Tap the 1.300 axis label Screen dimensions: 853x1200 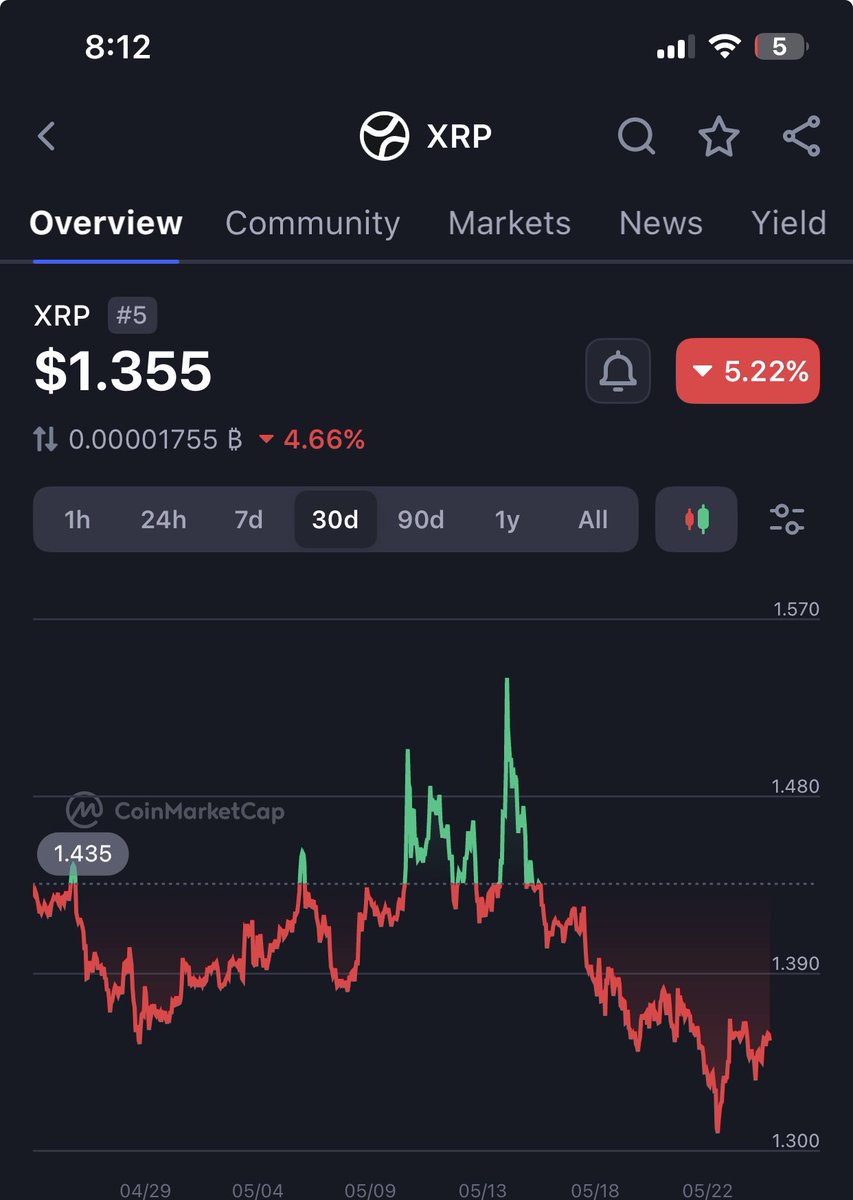[x=796, y=1141]
